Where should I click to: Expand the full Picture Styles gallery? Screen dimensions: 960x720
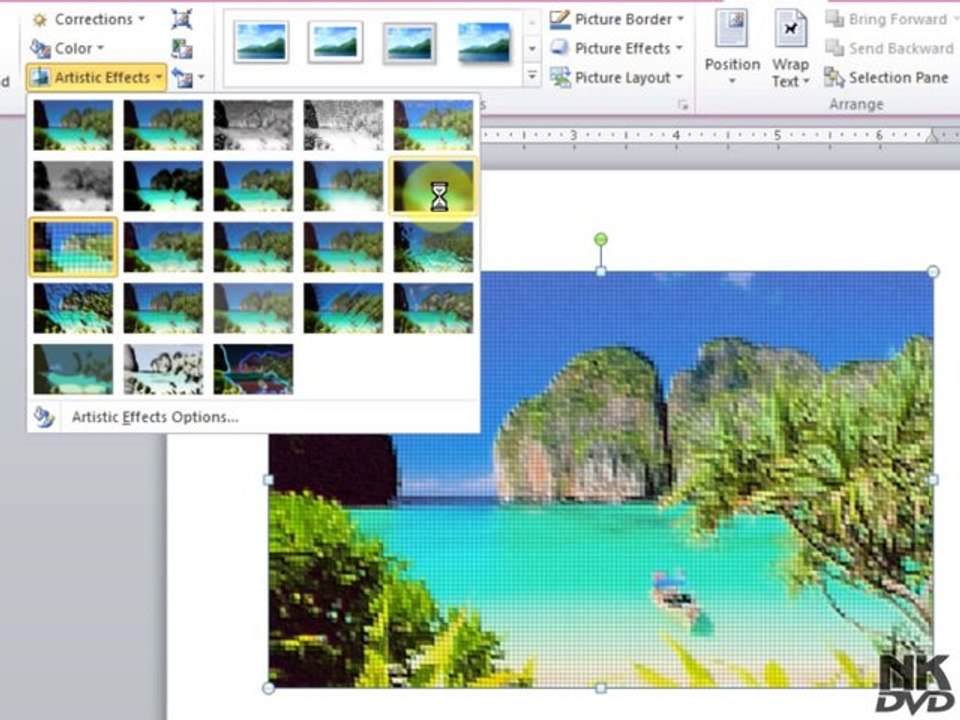[532, 76]
